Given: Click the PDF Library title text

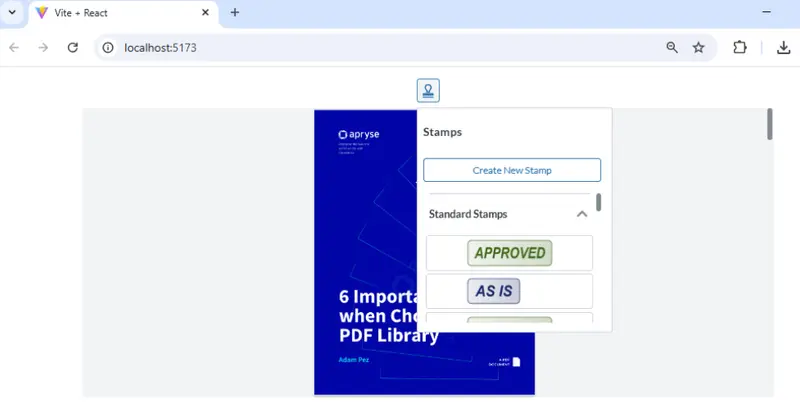Looking at the screenshot, I should pyautogui.click(x=389, y=336).
